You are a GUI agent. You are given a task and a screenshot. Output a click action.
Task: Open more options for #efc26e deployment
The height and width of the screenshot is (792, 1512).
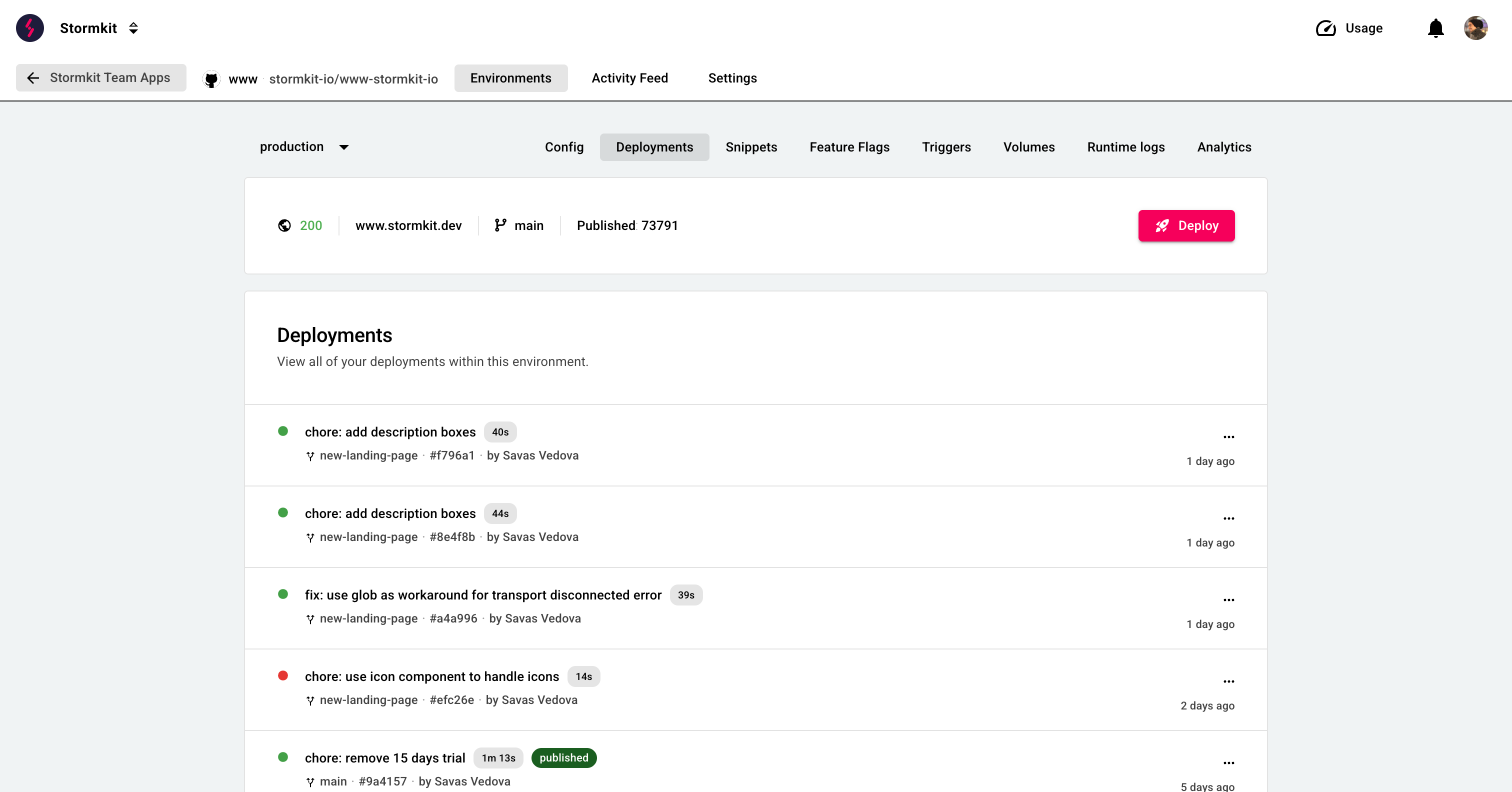point(1228,681)
